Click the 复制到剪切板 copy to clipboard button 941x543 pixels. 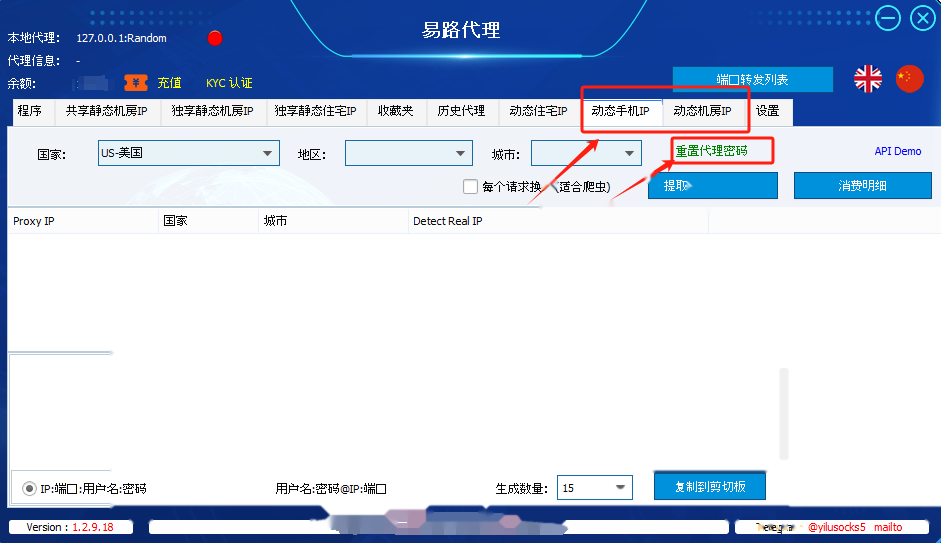(x=710, y=487)
